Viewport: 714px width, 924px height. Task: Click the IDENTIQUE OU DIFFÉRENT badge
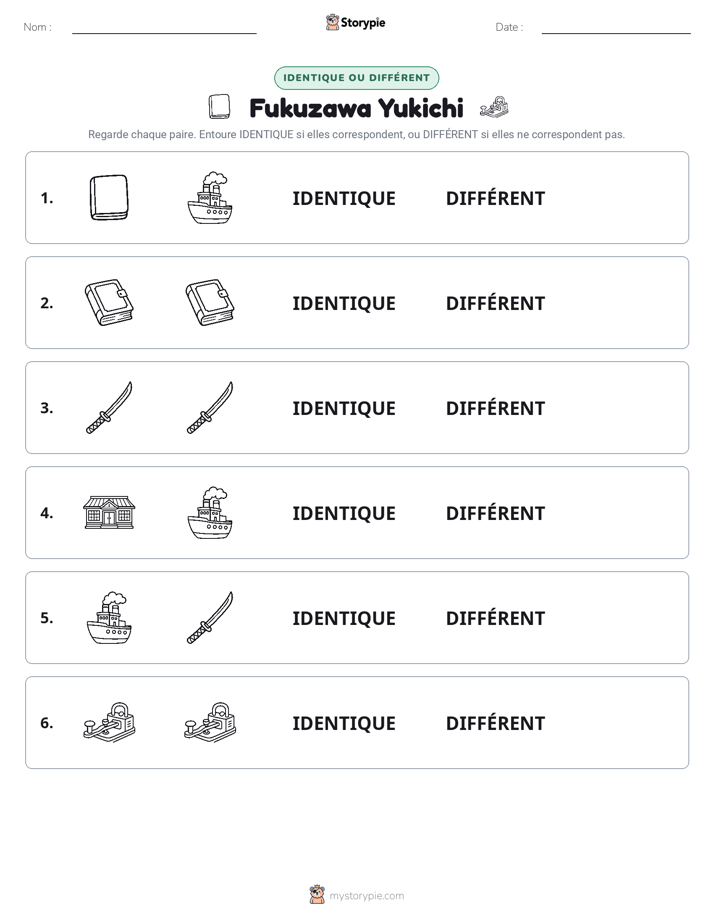356,78
